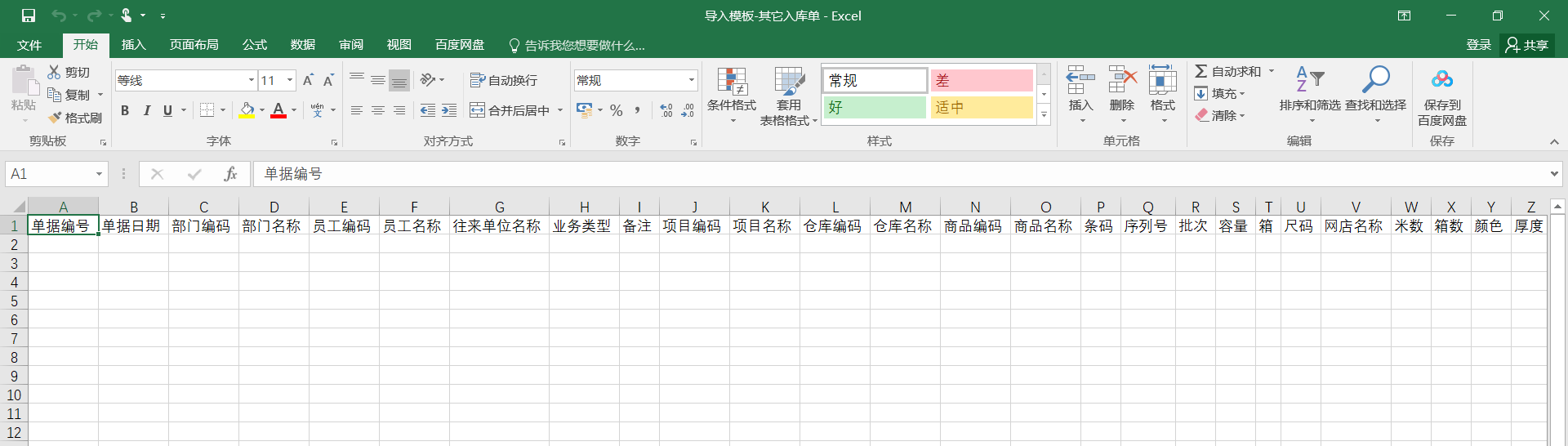Click the Undo arrow icon
This screenshot has height=446, width=1568.
click(x=58, y=16)
